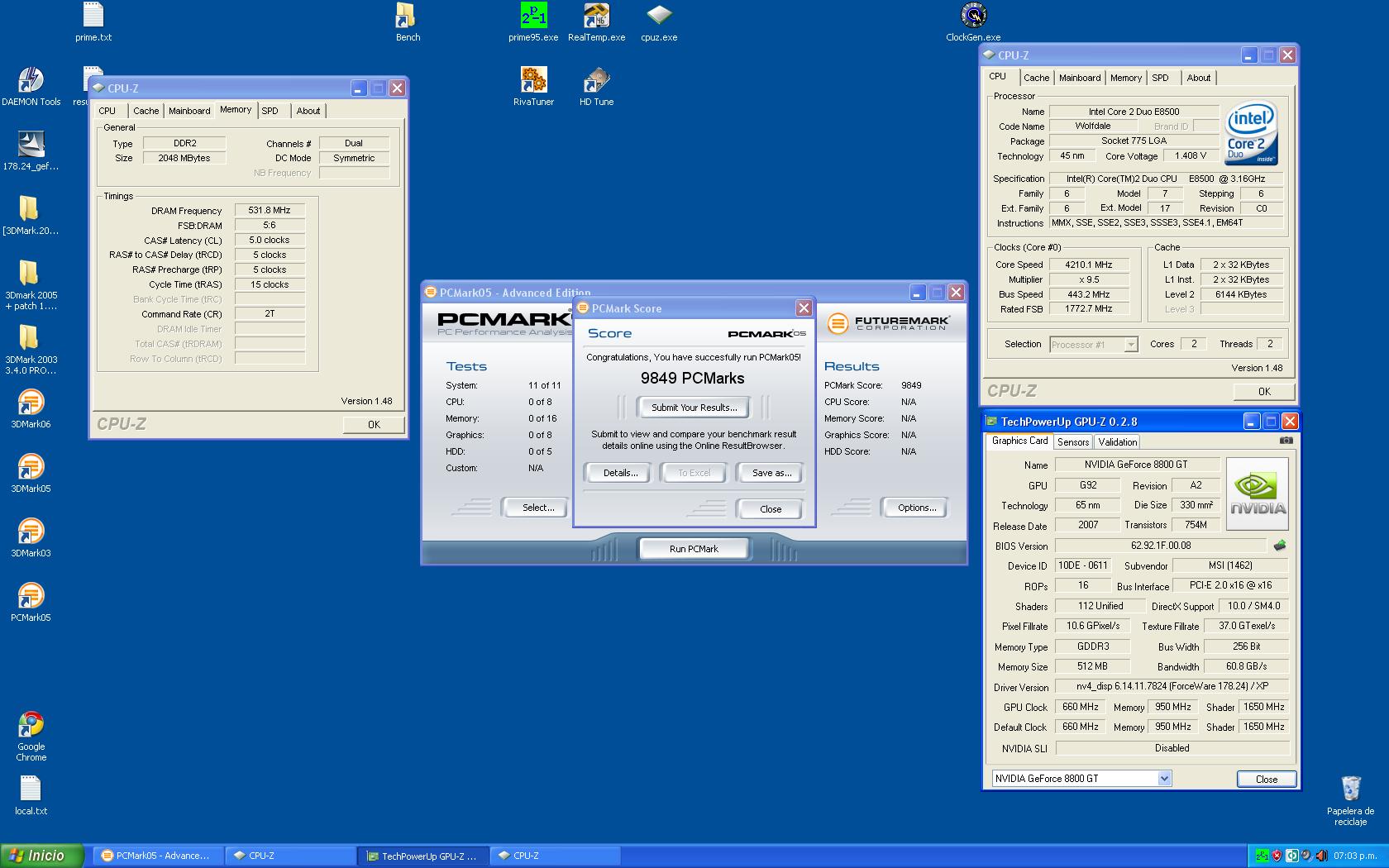The width and height of the screenshot is (1389, 868).
Task: Open the Processor #1 selection dropdown
Action: [x=1094, y=345]
